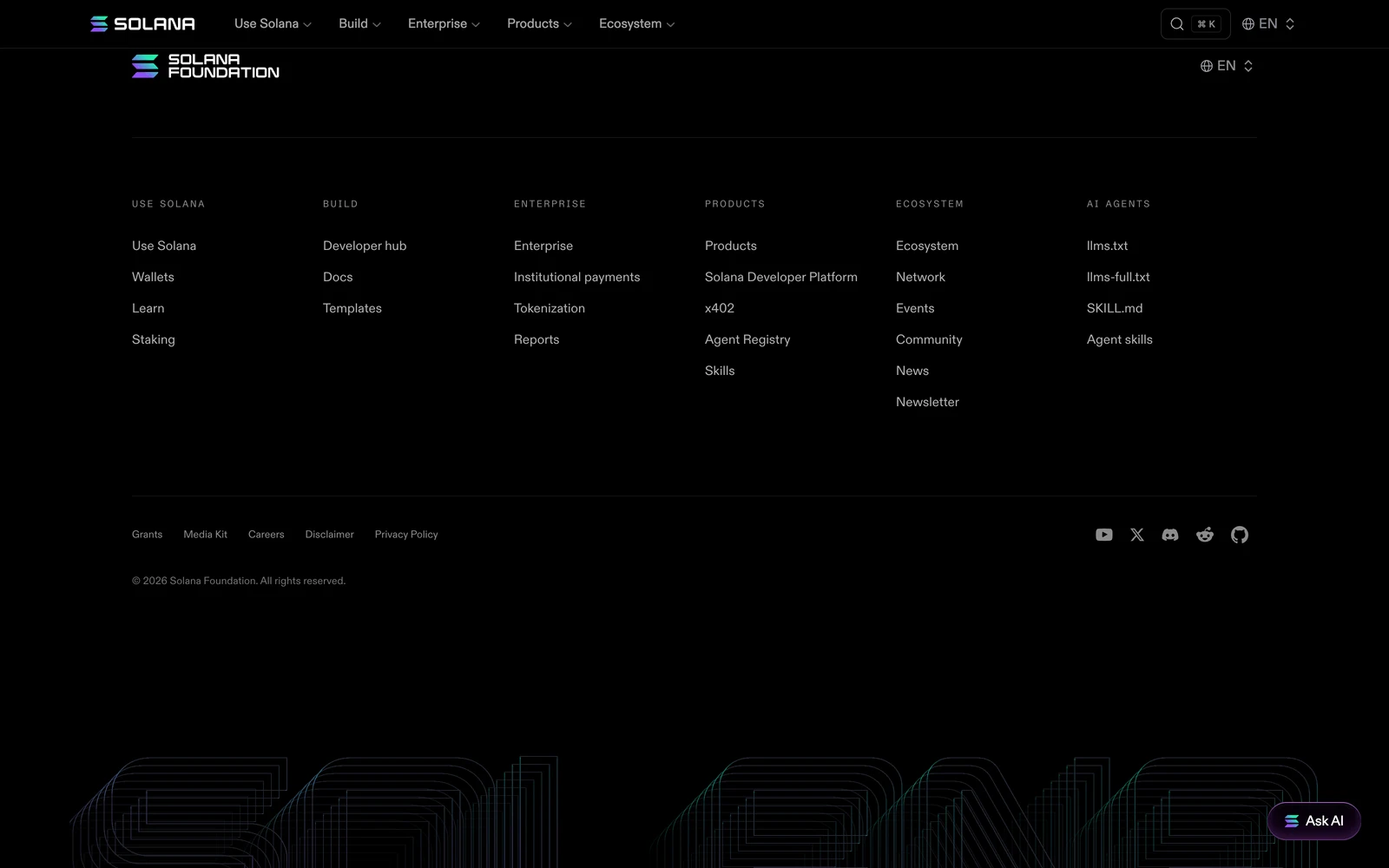1389x868 pixels.
Task: Open the search box in navbar
Action: tap(1195, 24)
